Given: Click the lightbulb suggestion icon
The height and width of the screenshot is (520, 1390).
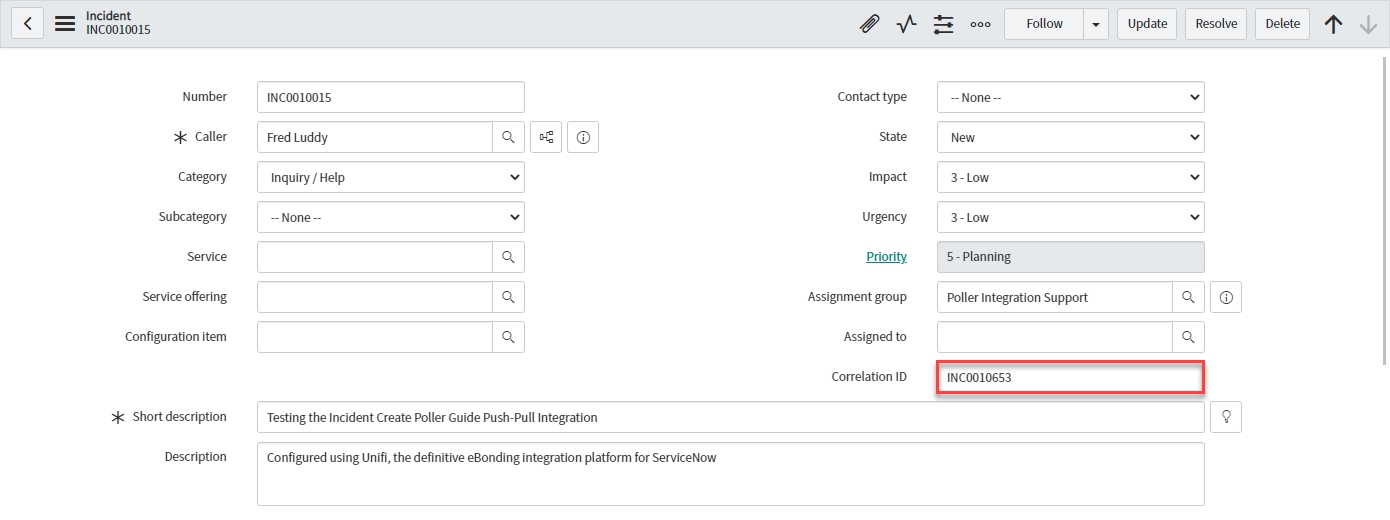Looking at the screenshot, I should click(1226, 417).
